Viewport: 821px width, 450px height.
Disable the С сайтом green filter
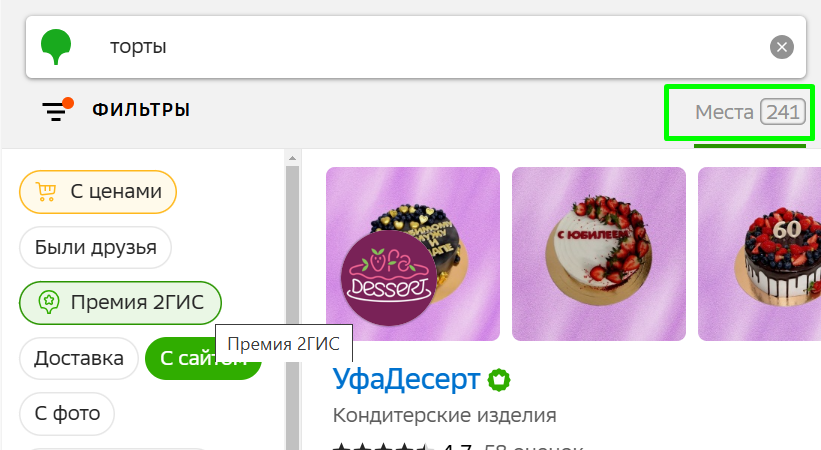coord(203,358)
